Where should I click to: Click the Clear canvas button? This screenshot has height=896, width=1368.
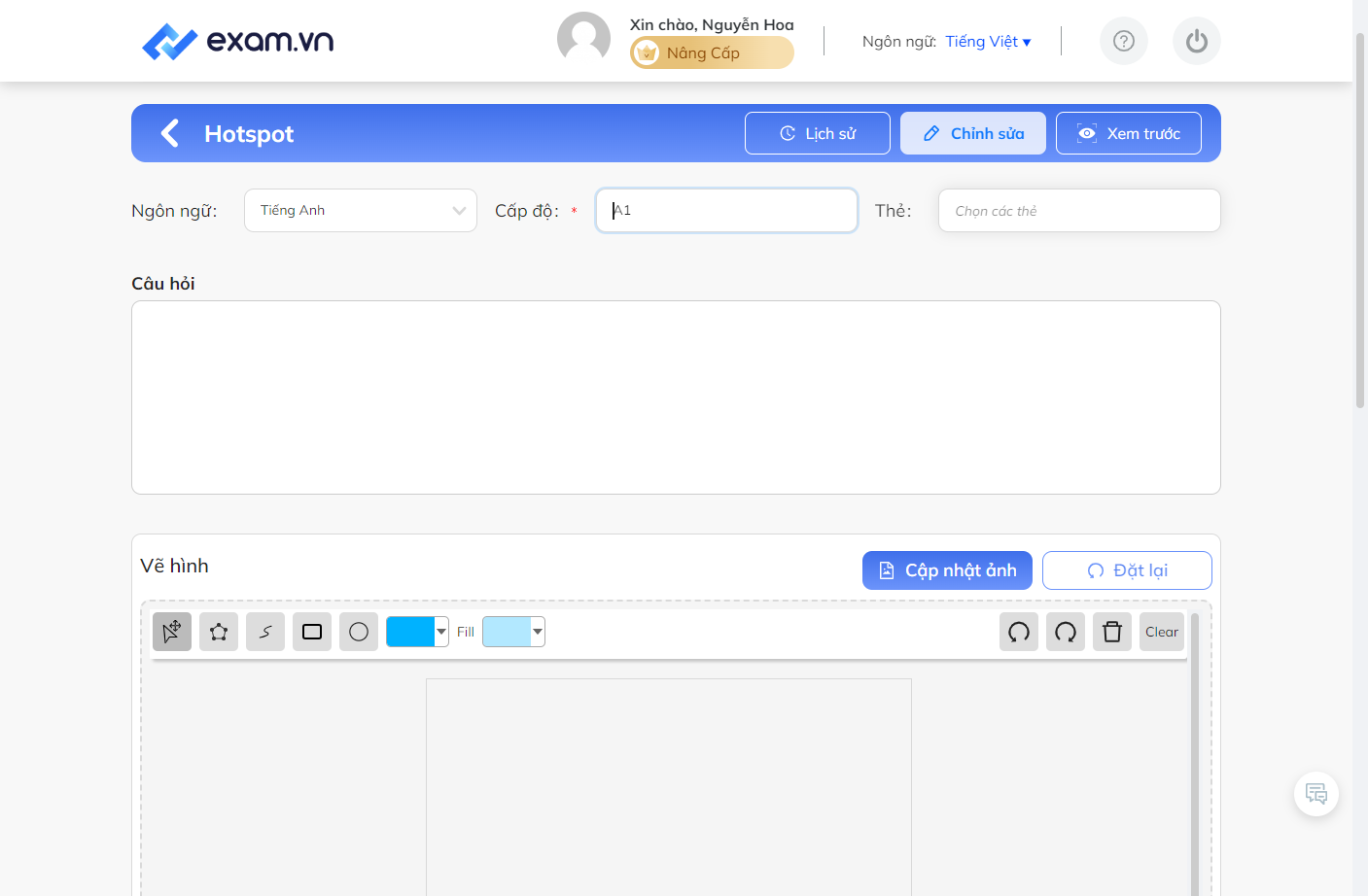click(1162, 632)
